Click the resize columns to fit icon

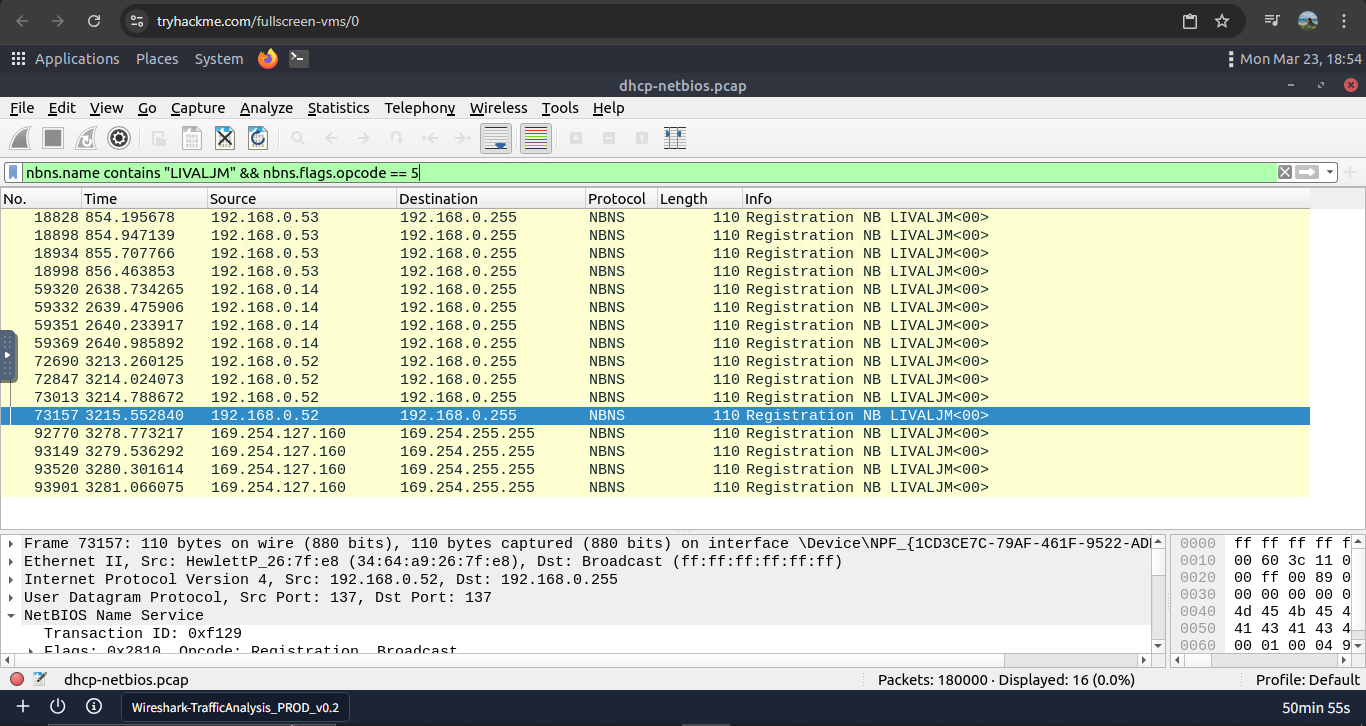(675, 138)
